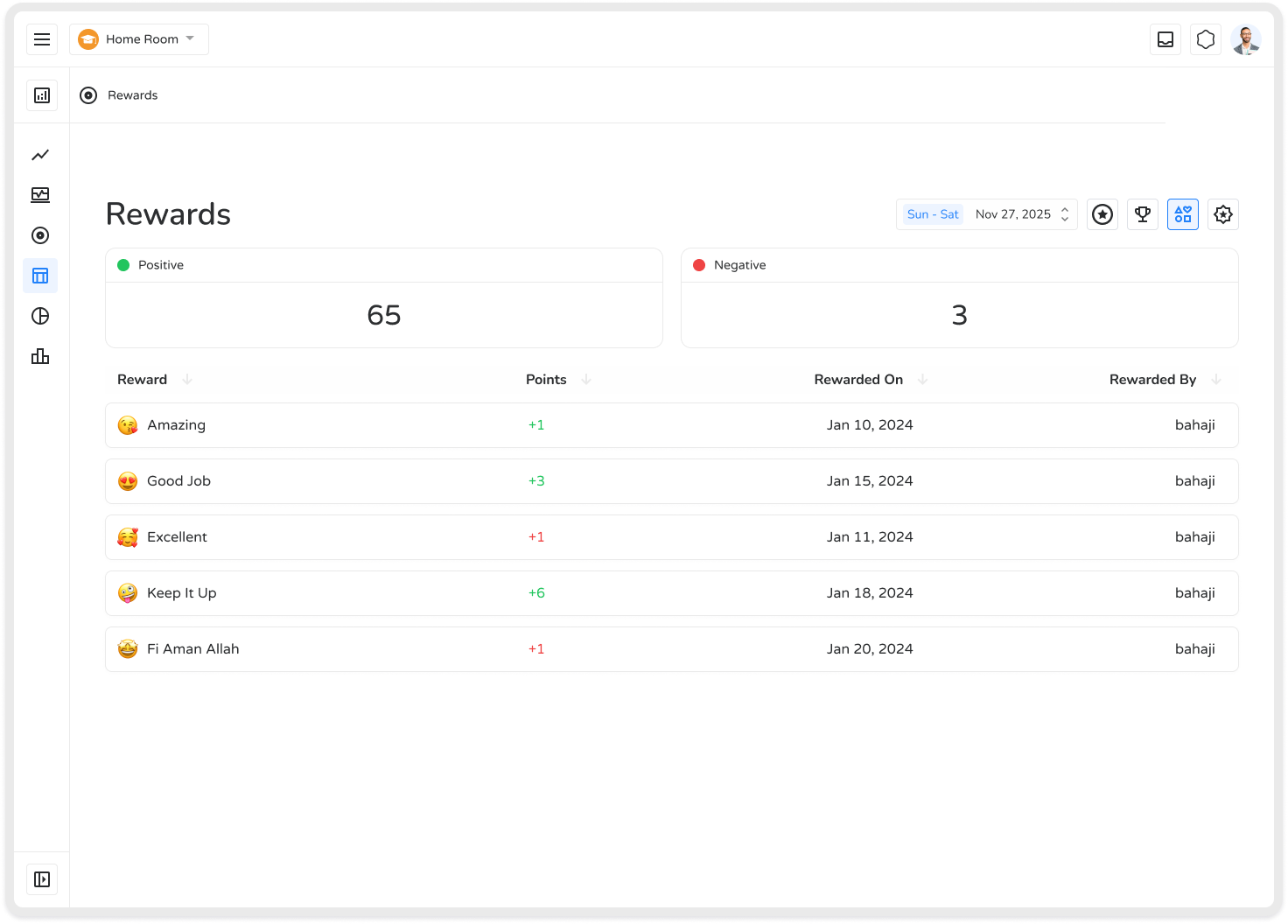Step the date forward using the Nov 27 stepper
This screenshot has width=1288, height=924.
(1064, 210)
